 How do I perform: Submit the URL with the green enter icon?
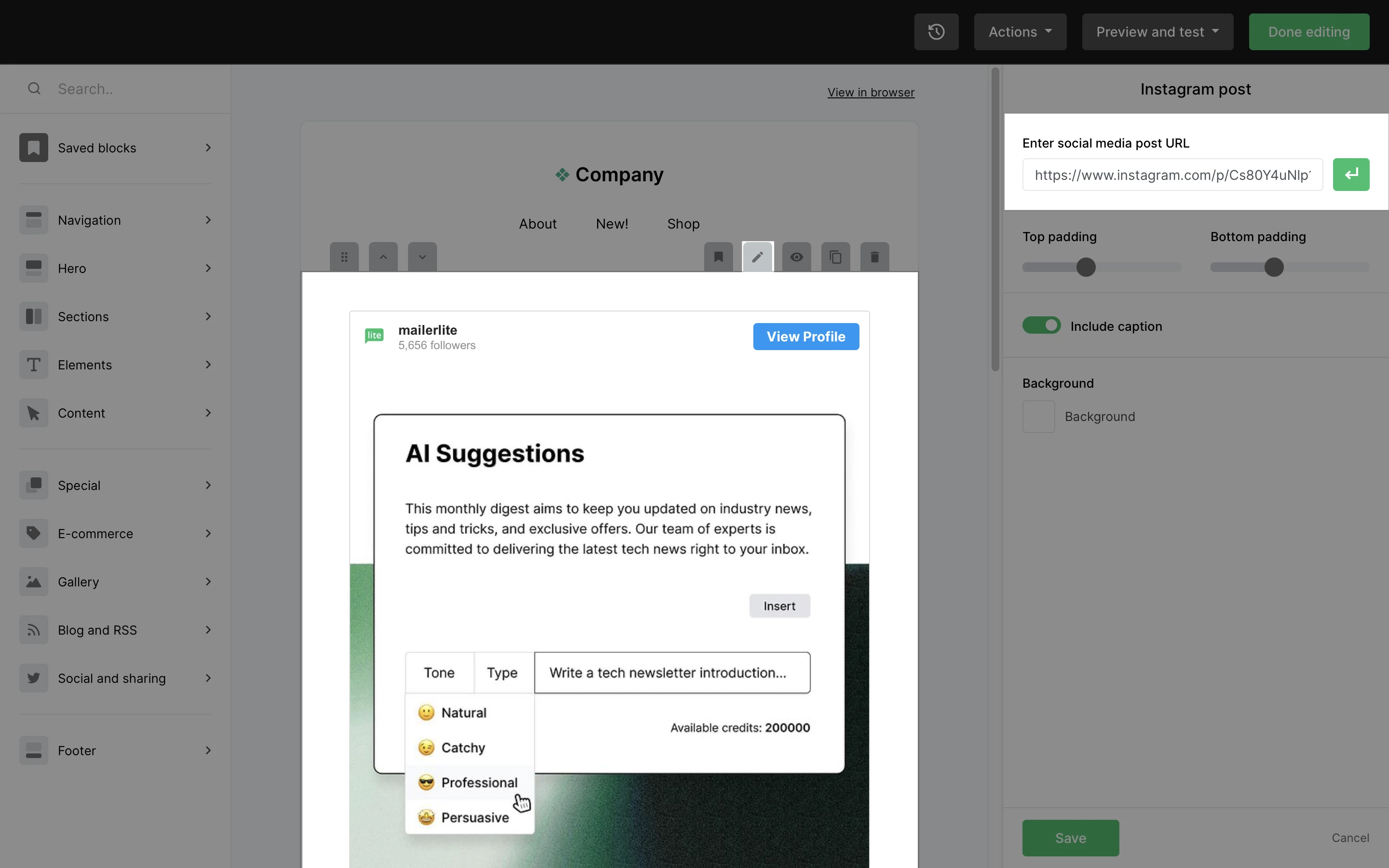coord(1350,175)
